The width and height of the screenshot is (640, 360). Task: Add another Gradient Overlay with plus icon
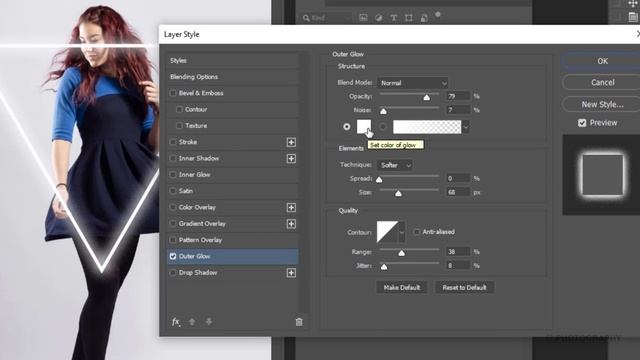click(x=291, y=224)
